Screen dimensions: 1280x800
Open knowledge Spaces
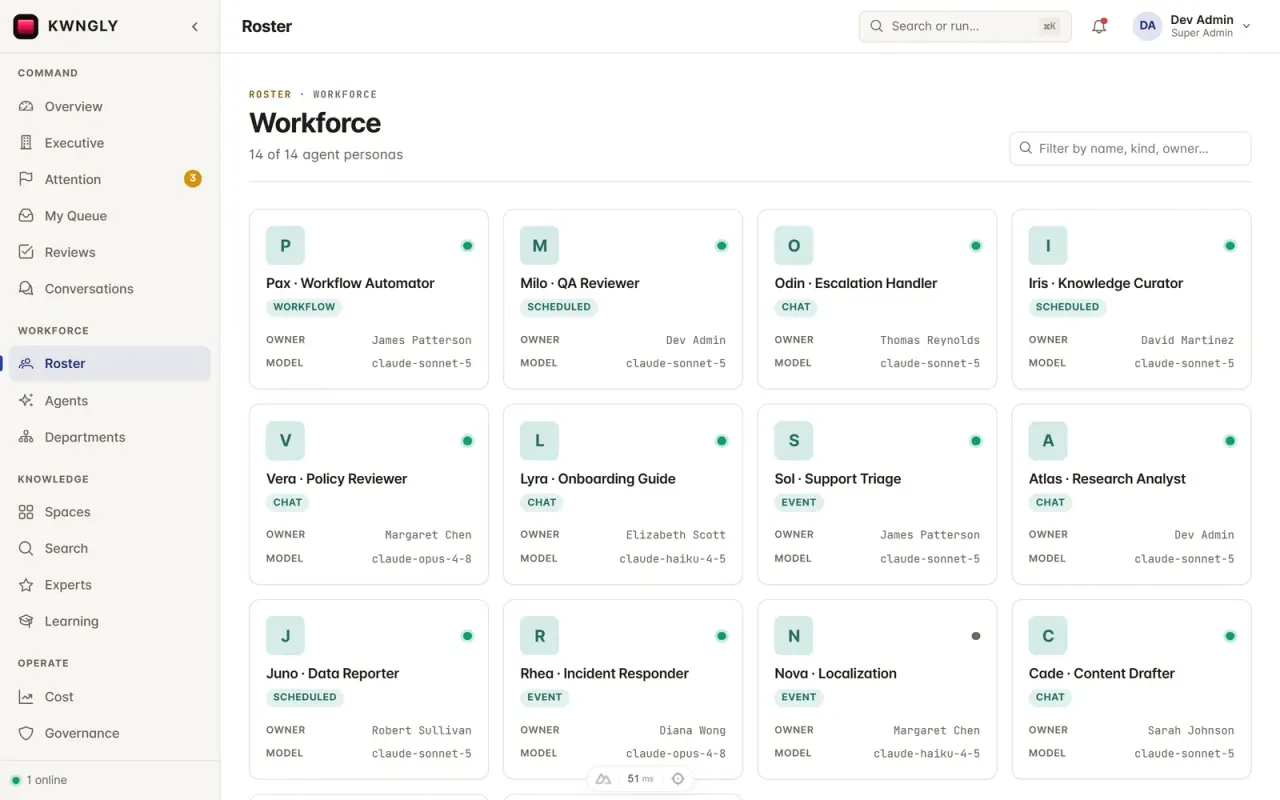[110, 512]
